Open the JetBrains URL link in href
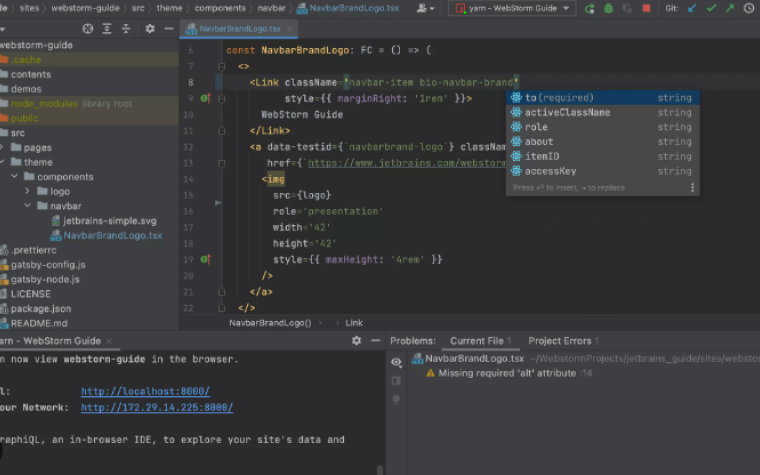The width and height of the screenshot is (760, 475). [x=406, y=163]
